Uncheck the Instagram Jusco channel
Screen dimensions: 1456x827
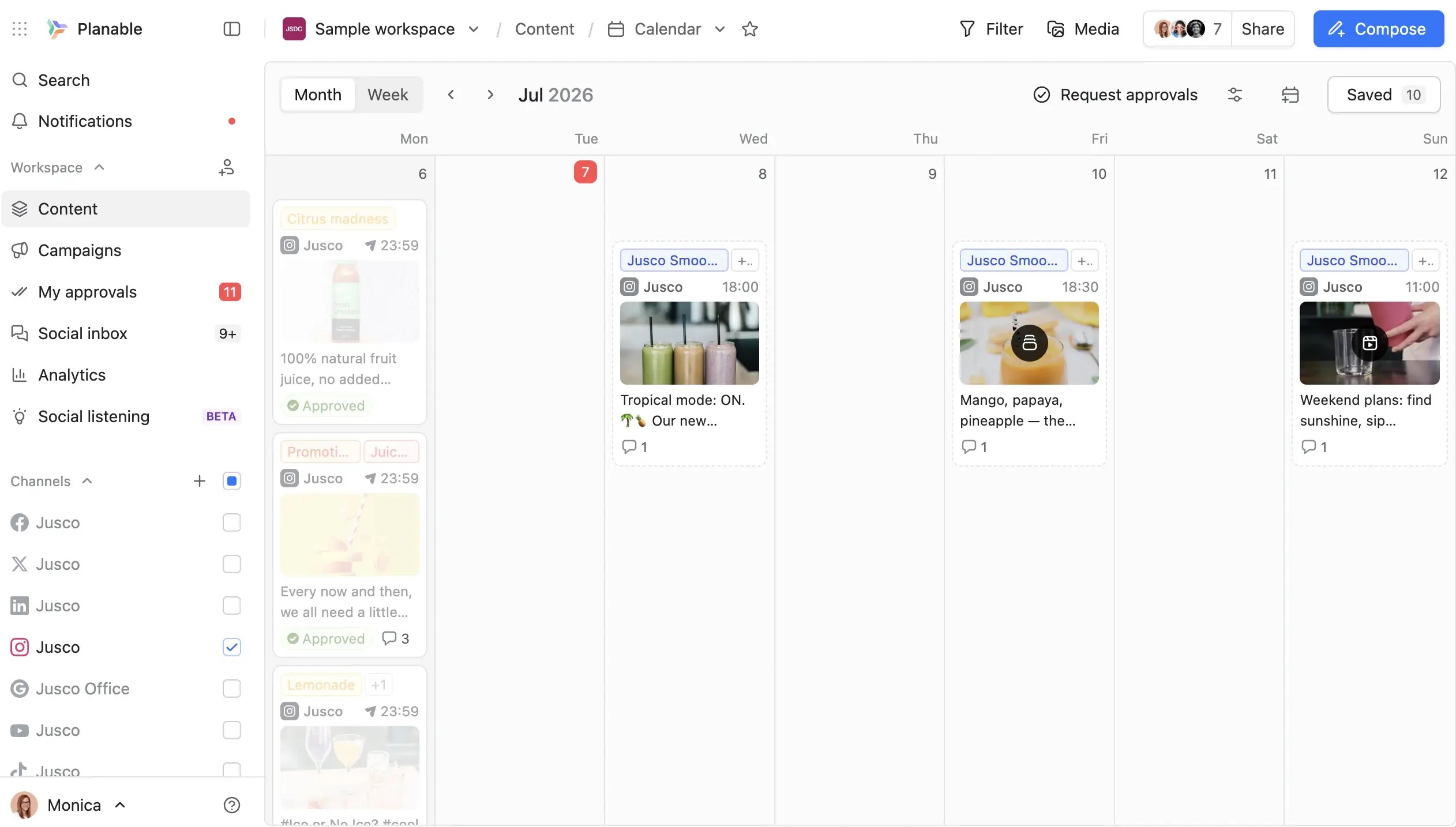[x=231, y=647]
